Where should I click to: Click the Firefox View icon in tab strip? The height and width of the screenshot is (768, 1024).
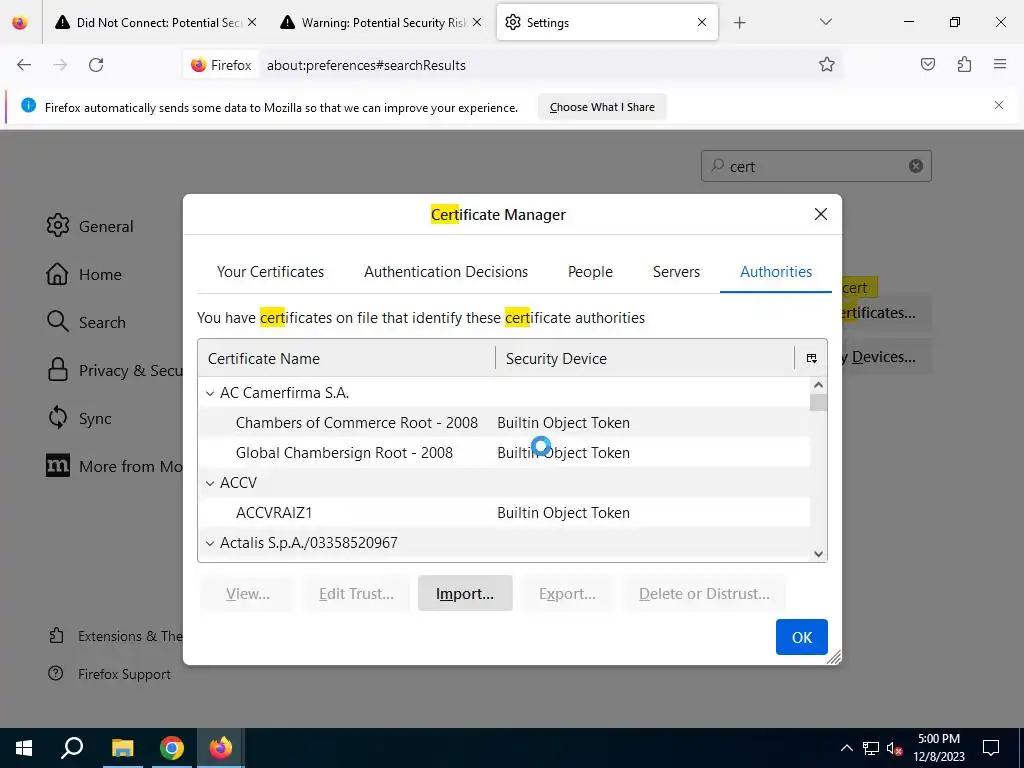[20, 22]
